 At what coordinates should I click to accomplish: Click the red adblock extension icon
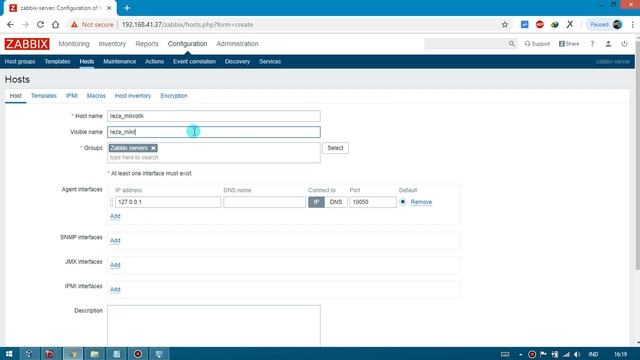[x=540, y=24]
